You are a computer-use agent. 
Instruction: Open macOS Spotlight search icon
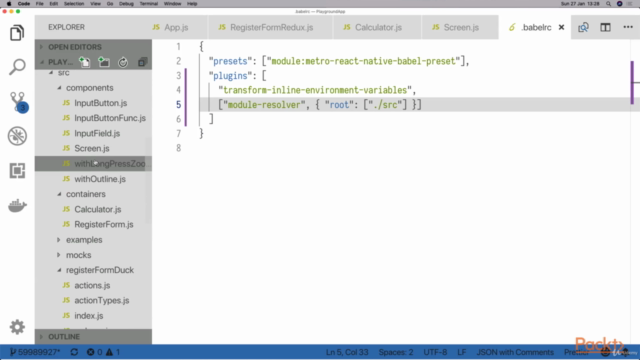(608, 4)
